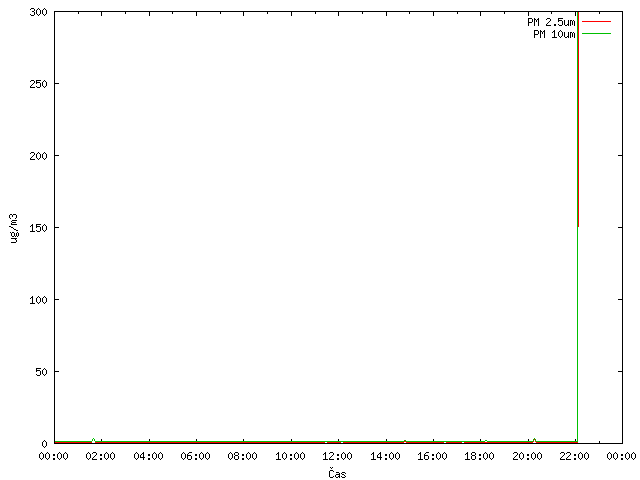The image size is (640, 480).
Task: Click the 20:00 time label
Action: click(x=527, y=456)
